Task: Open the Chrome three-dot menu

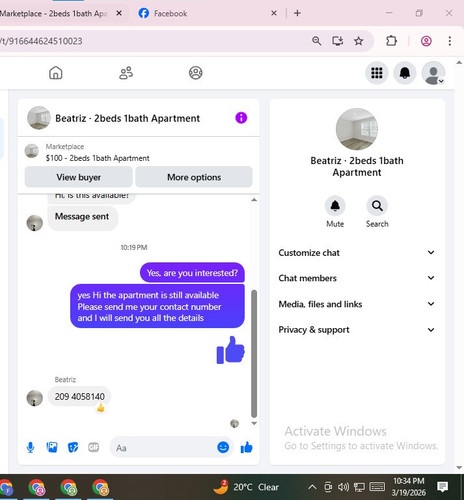Action: coord(449,41)
